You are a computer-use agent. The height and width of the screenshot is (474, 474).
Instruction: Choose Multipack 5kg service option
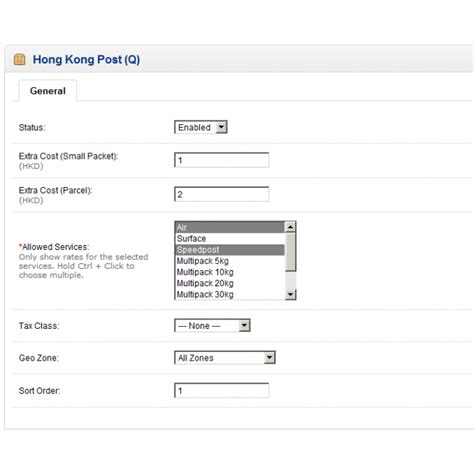(x=230, y=261)
